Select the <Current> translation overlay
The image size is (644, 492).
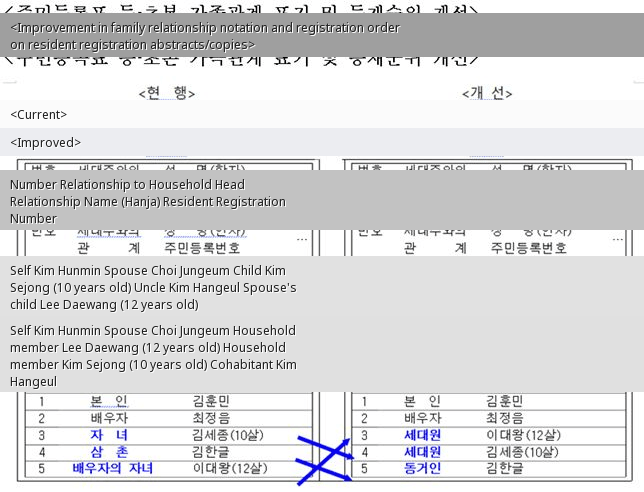(38, 115)
